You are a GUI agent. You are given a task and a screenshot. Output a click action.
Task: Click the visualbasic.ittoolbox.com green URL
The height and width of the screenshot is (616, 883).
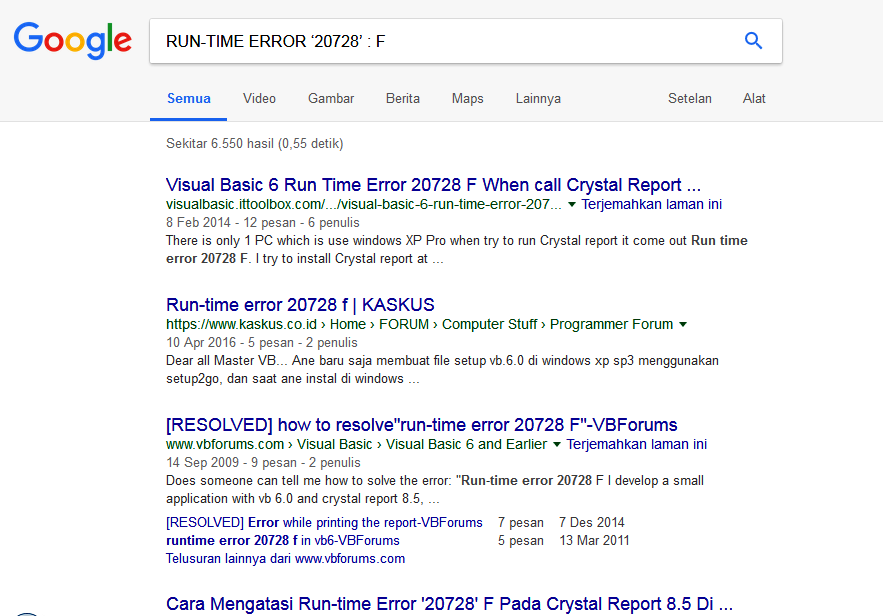point(364,204)
